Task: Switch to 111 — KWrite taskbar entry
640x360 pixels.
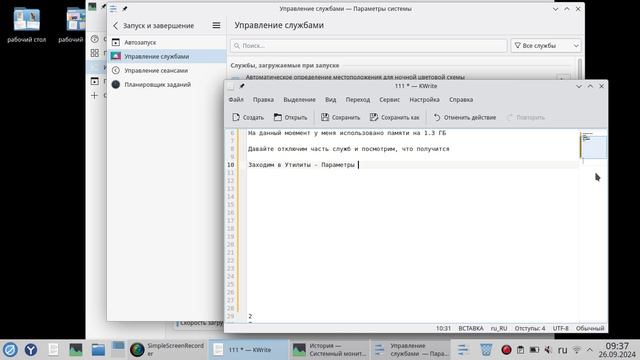Action: click(249, 350)
